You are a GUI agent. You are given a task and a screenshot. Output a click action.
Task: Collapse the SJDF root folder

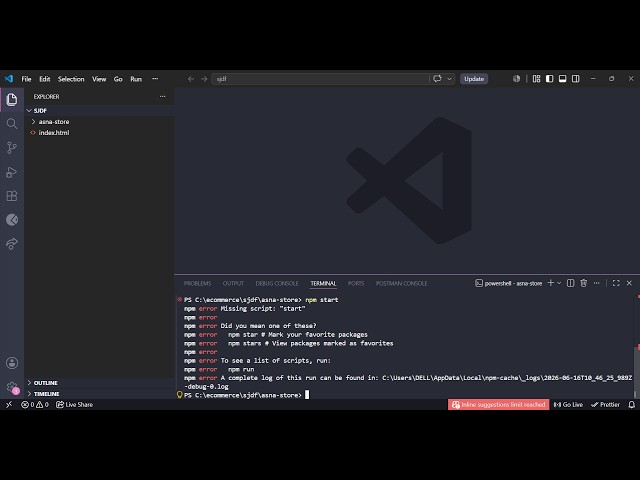pos(29,111)
